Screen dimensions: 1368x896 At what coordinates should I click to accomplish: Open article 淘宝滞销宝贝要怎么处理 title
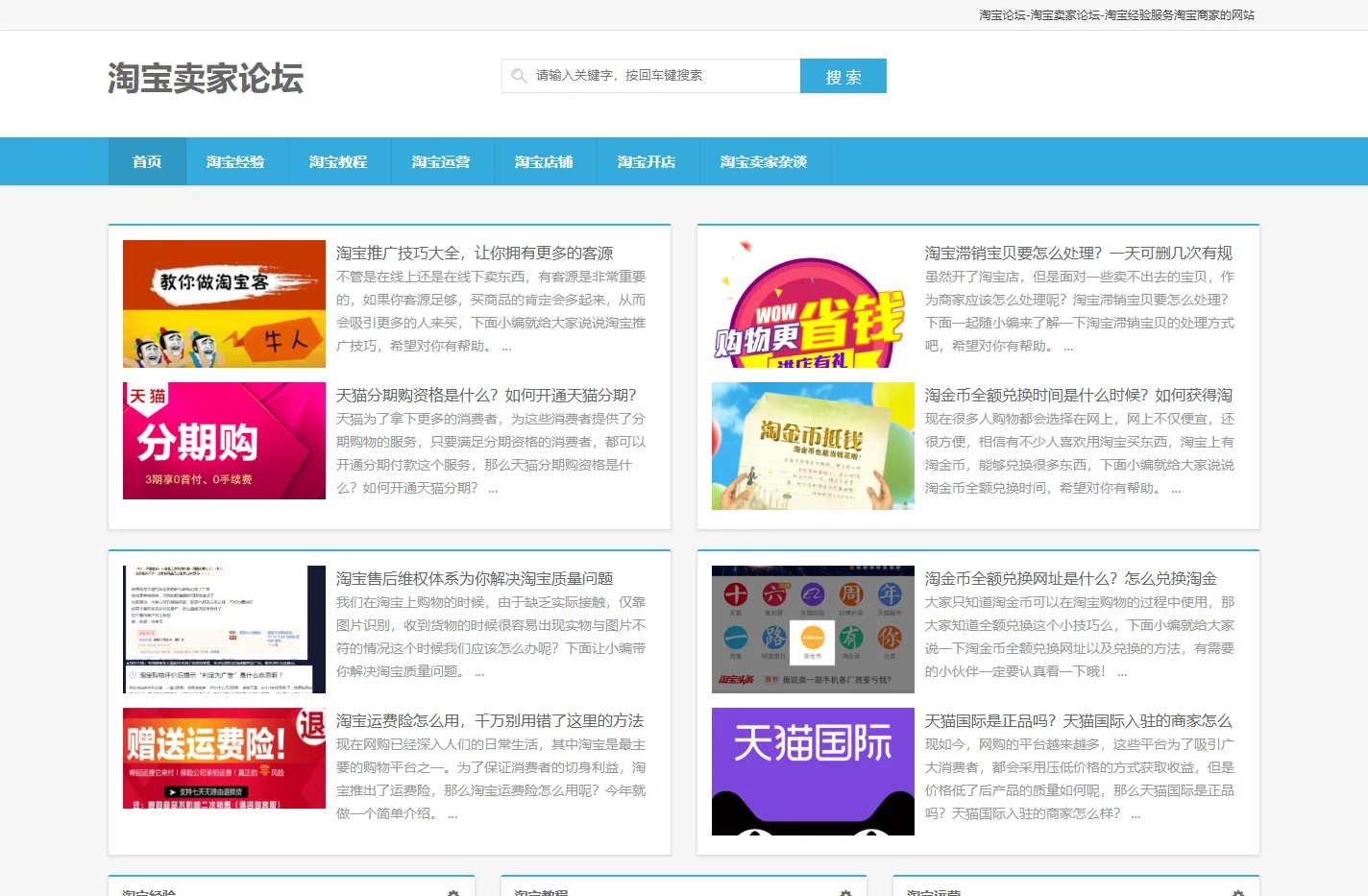pos(1079,253)
